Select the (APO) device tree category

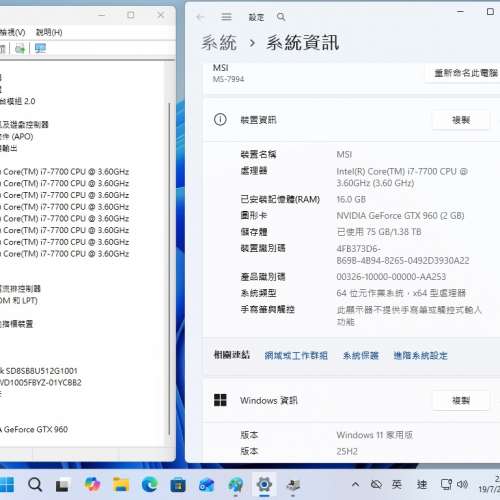pyautogui.click(x=17, y=136)
